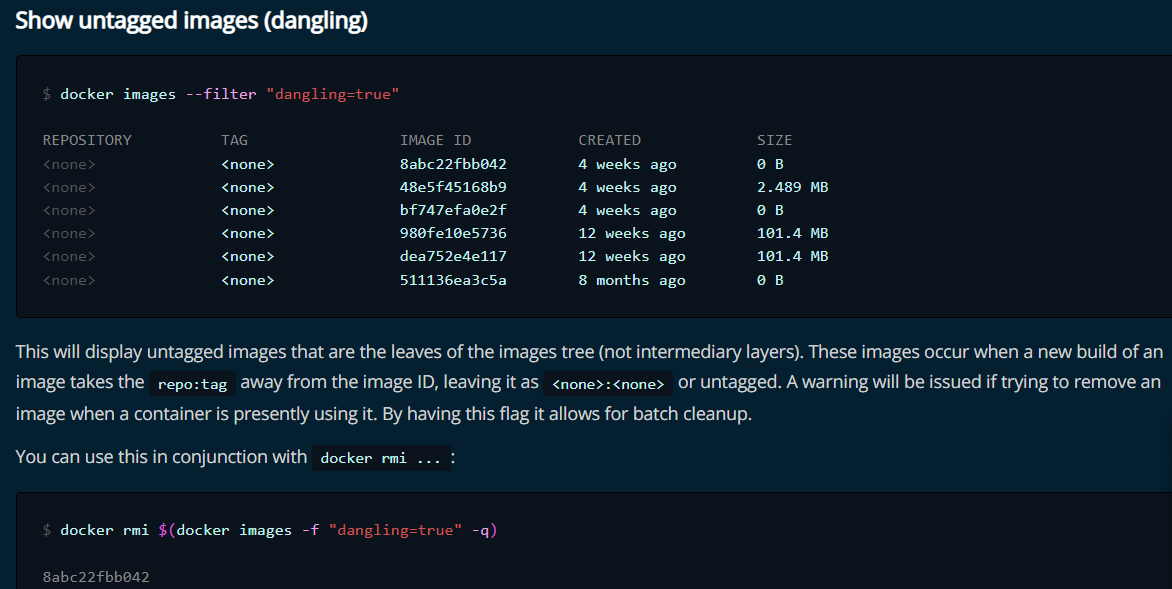Click image ID 48e5f45168b9
The width and height of the screenshot is (1172, 589).
(x=453, y=188)
